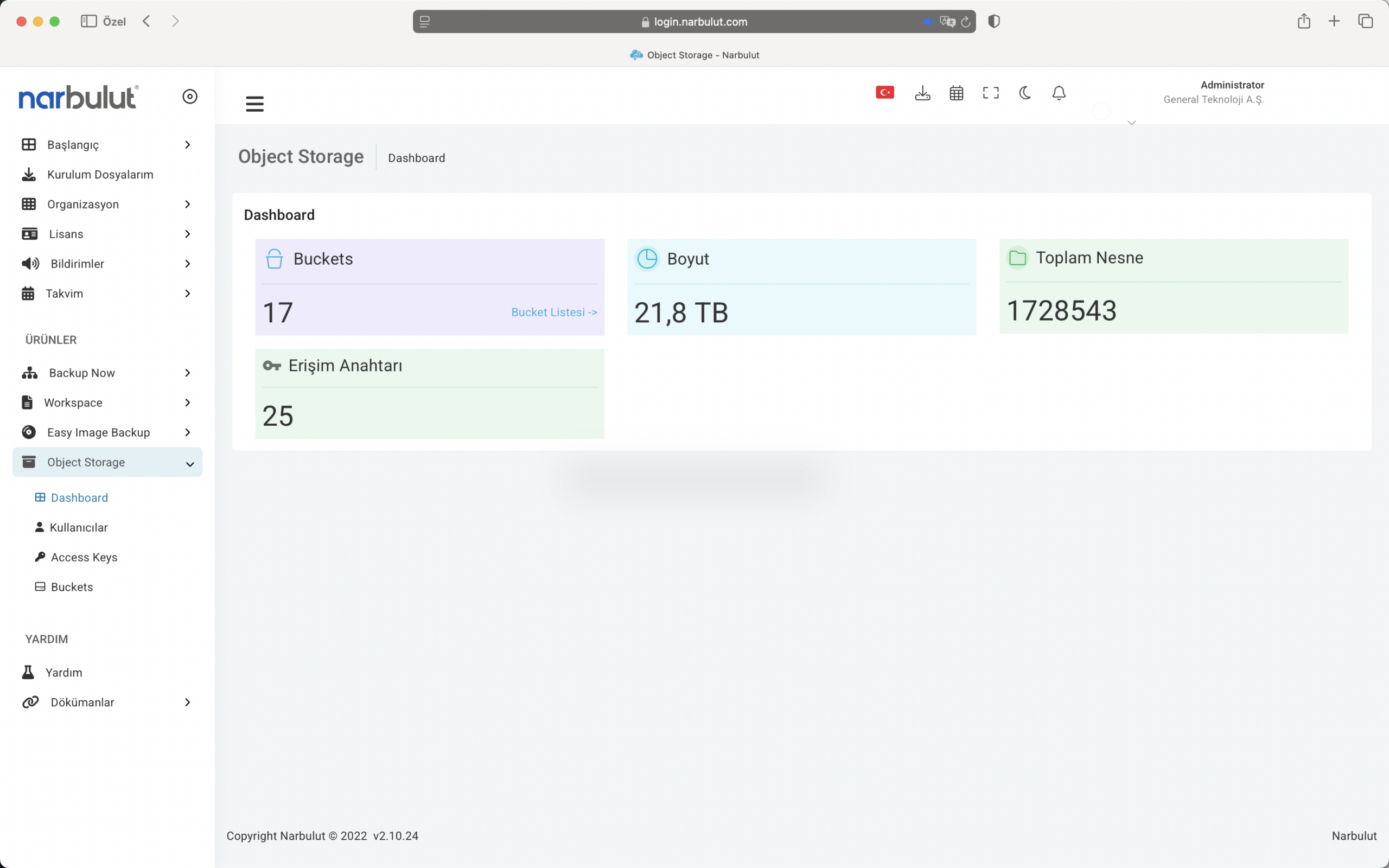Open Access Keys submenu item
1389x868 pixels.
(x=84, y=557)
